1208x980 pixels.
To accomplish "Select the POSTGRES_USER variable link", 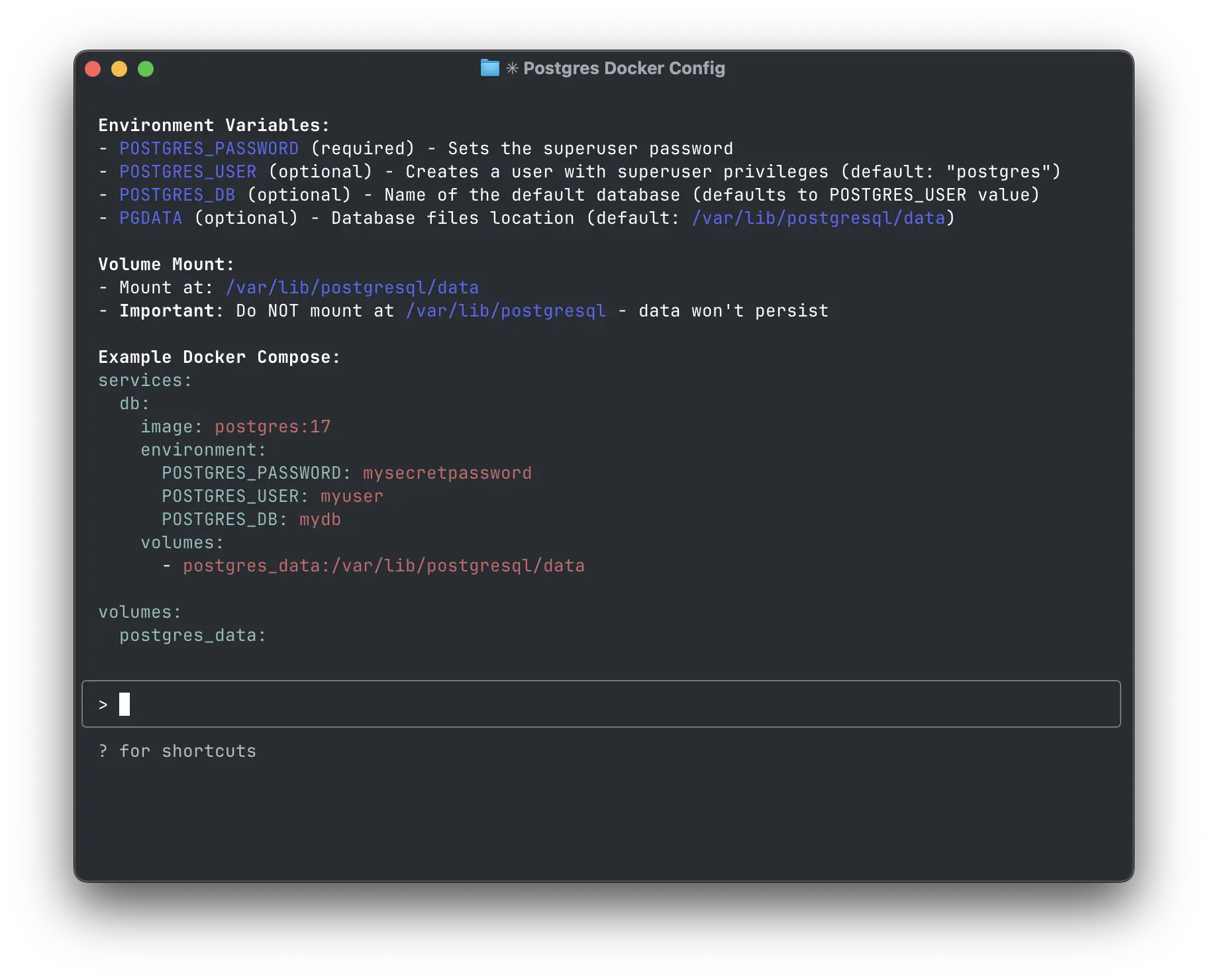I will tap(187, 171).
